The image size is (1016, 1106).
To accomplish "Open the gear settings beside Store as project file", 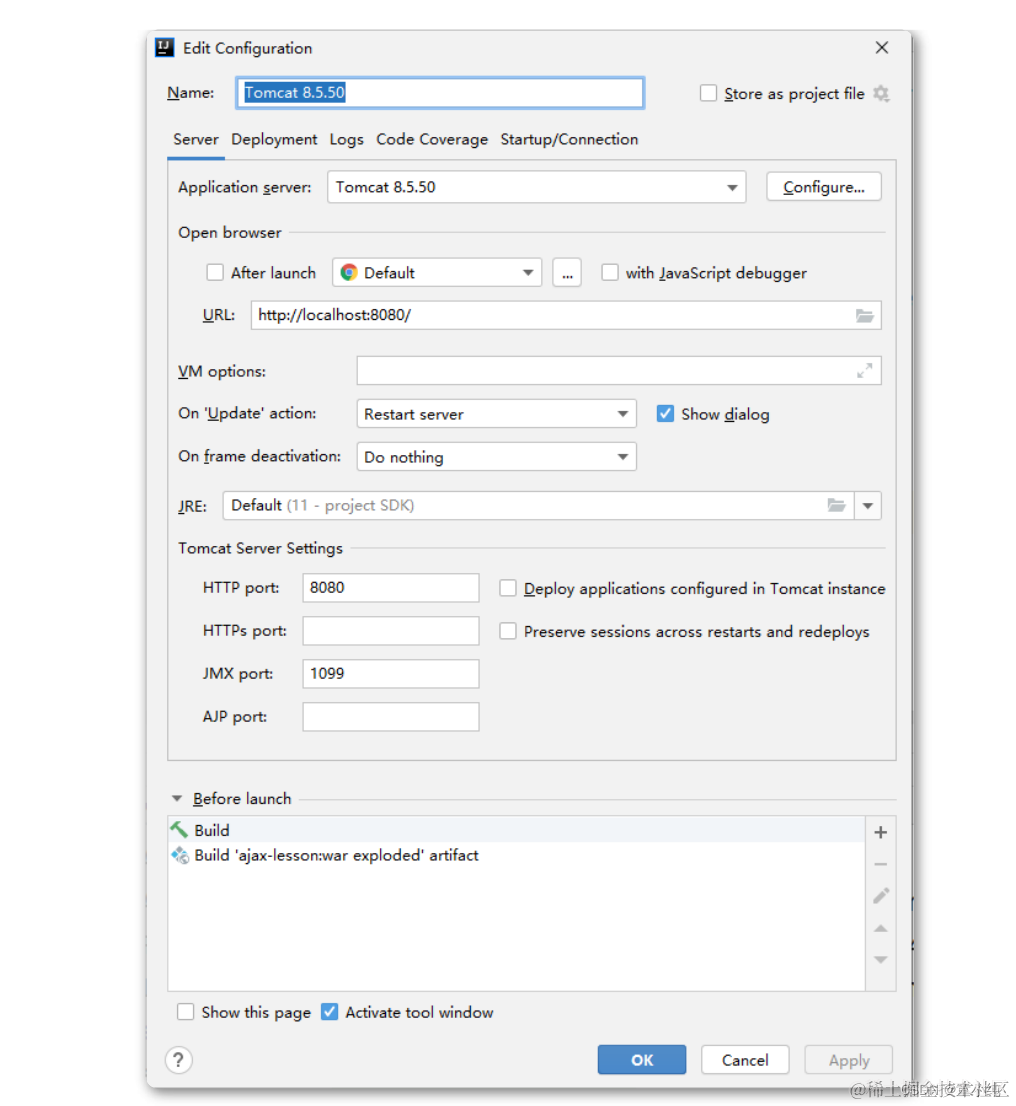I will (881, 93).
